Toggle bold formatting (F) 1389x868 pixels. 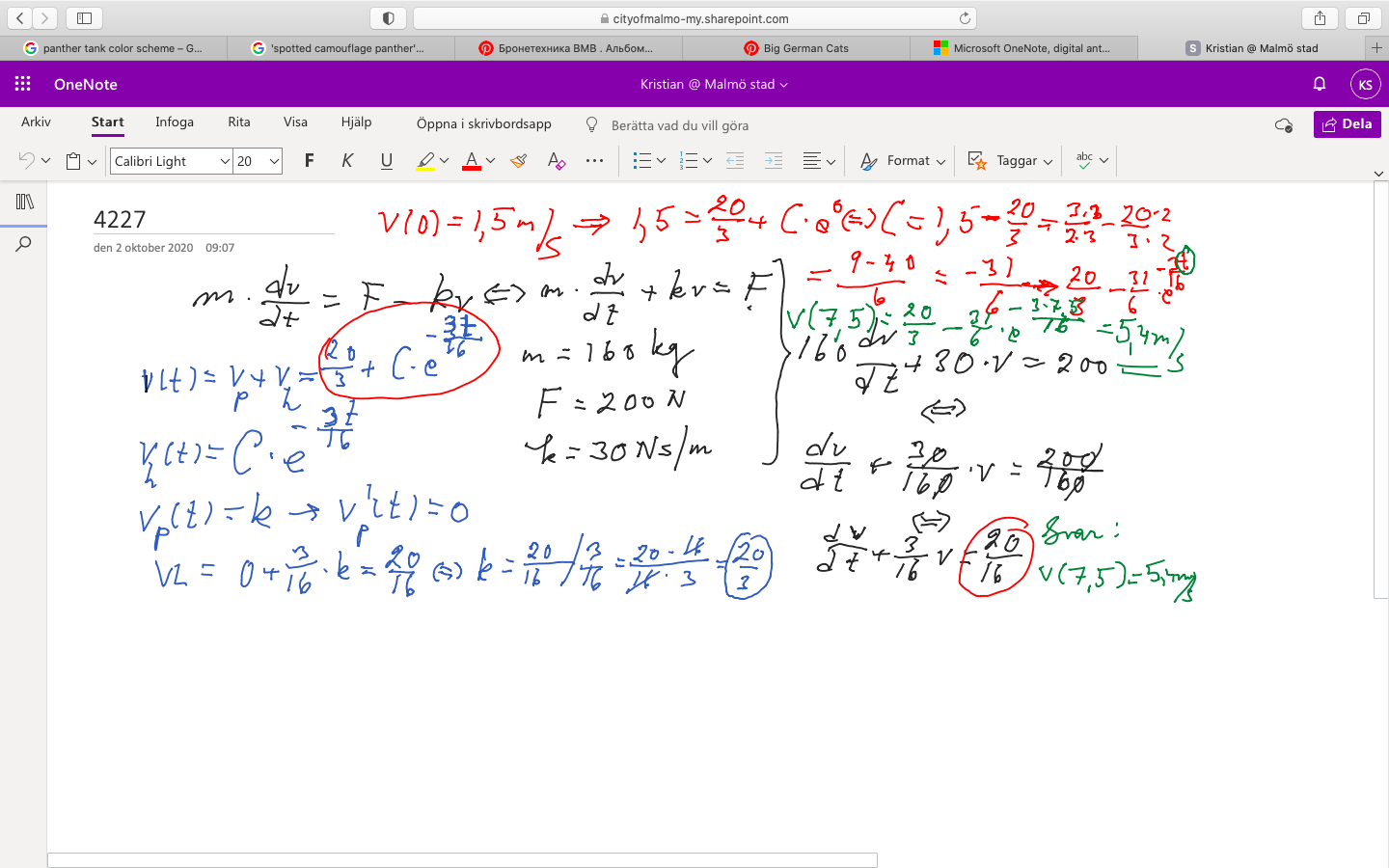point(309,161)
